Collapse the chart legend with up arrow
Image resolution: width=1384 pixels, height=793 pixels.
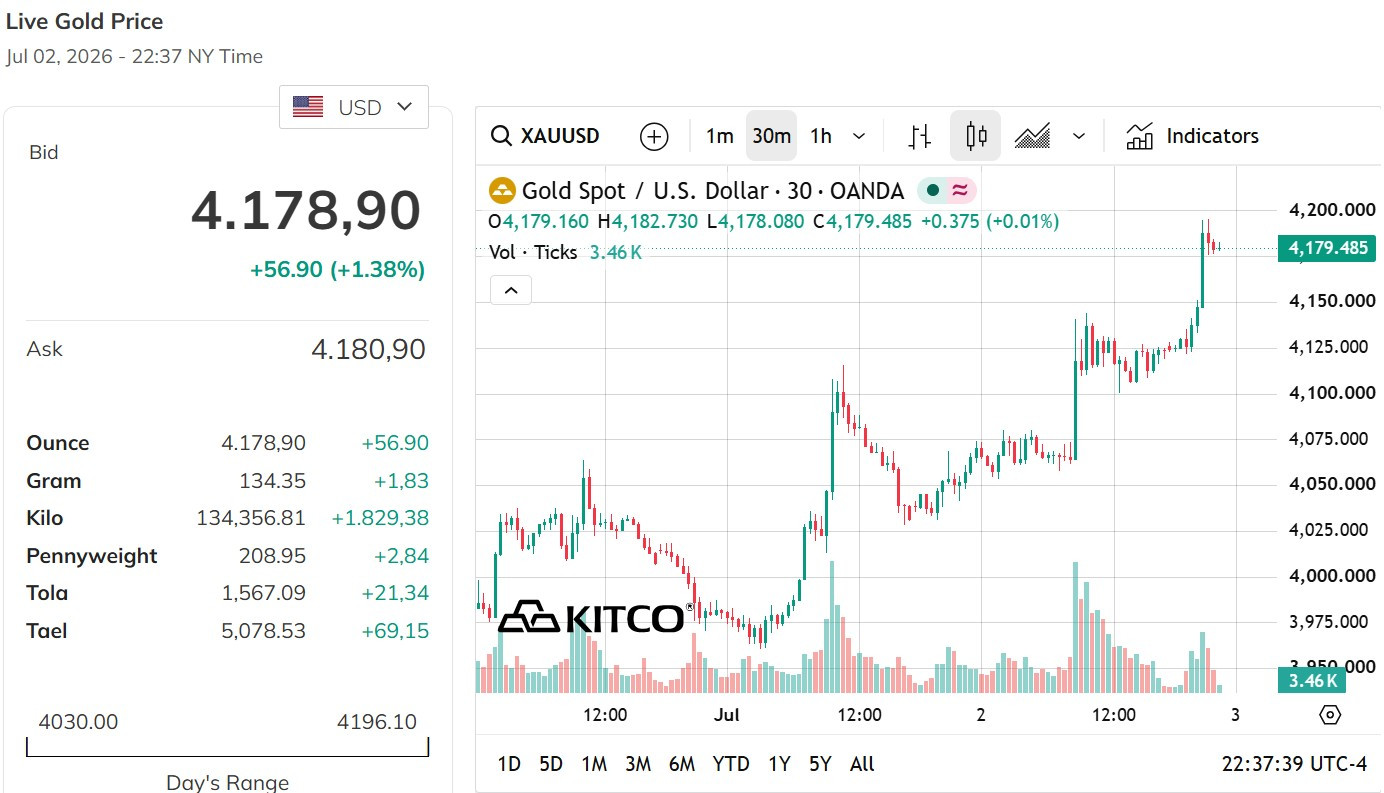(x=511, y=290)
